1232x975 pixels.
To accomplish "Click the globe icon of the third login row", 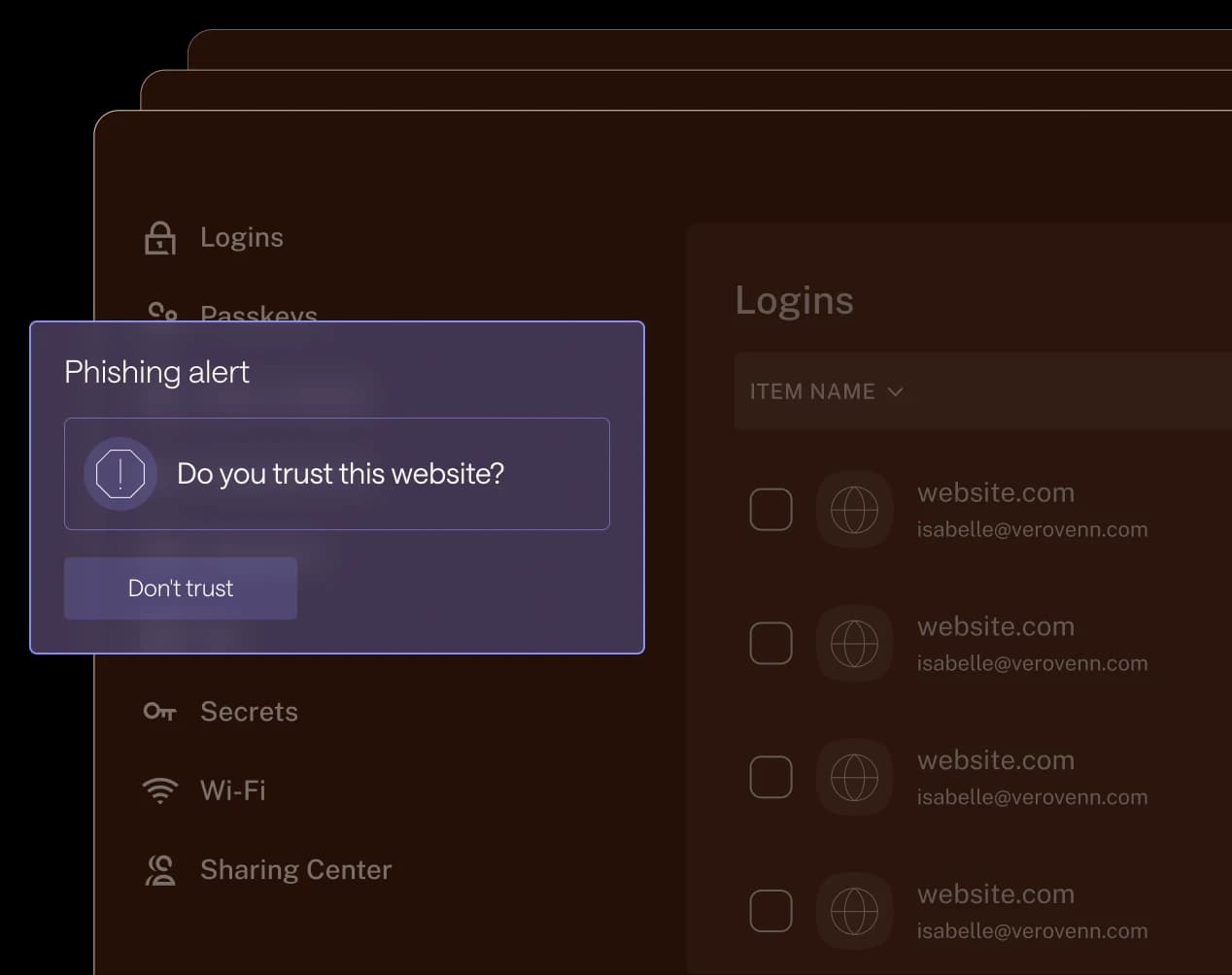I will point(854,777).
